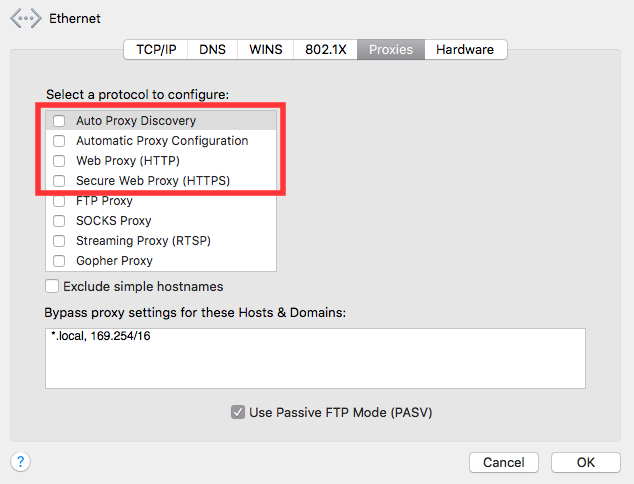This screenshot has width=634, height=484.
Task: Click the Cancel button
Action: tap(504, 462)
